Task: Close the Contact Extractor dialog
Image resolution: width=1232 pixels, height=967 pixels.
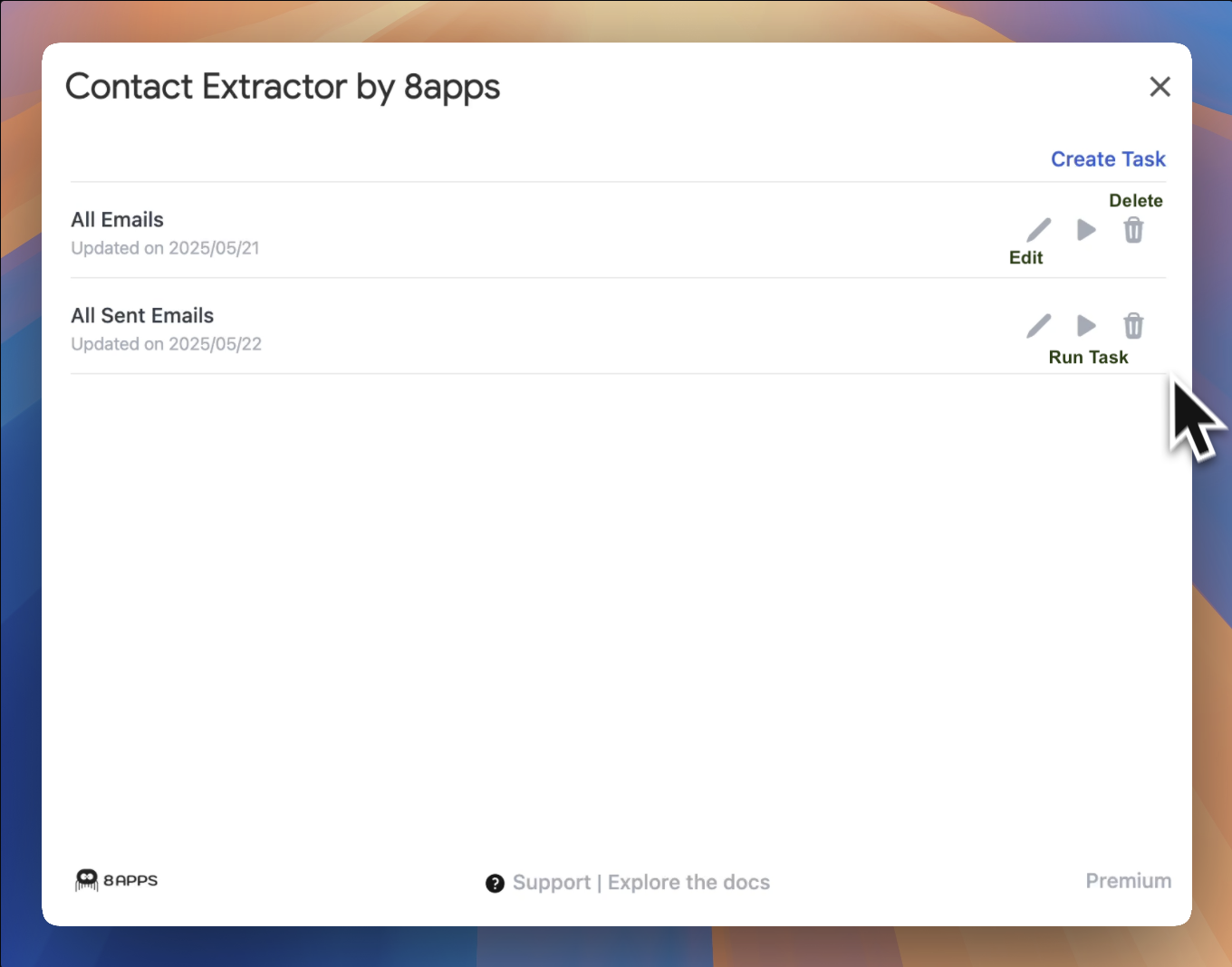Action: click(x=1160, y=87)
